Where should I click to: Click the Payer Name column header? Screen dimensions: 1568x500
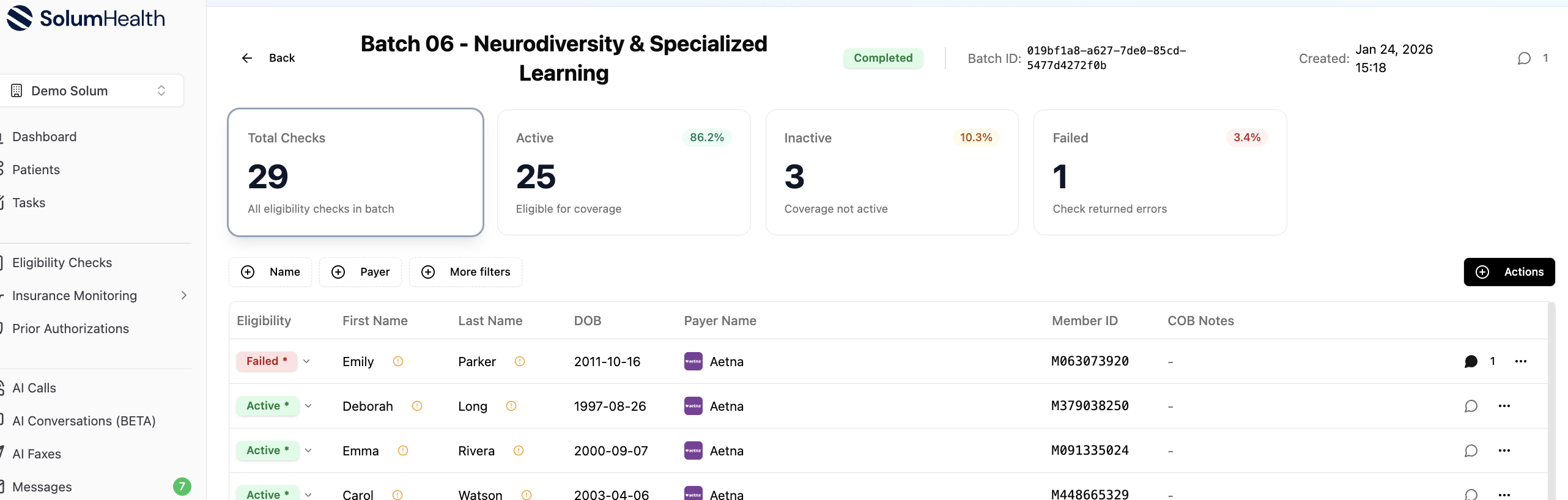coord(720,321)
